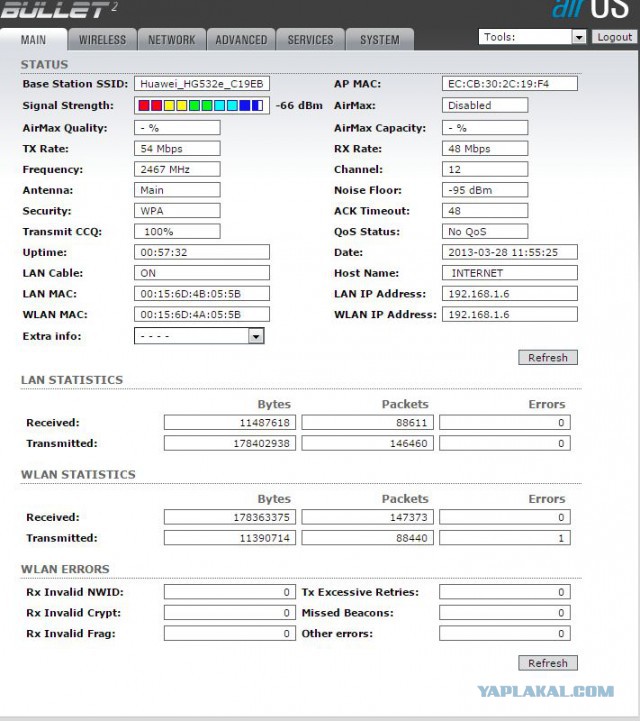The height and width of the screenshot is (721, 640).
Task: Switch to the MAIN tab
Action: point(34,40)
